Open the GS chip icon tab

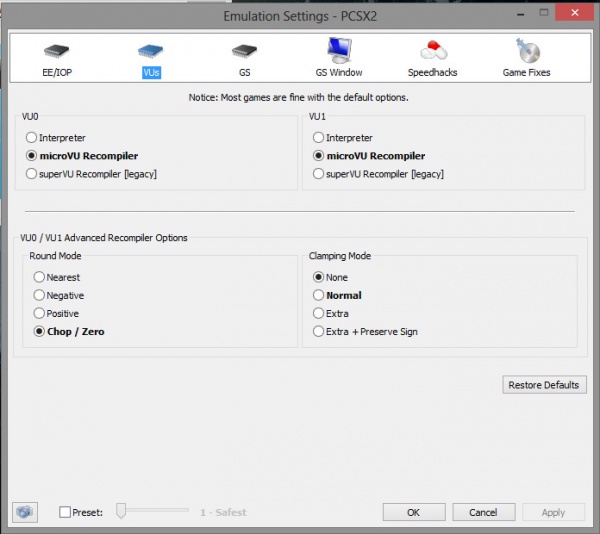point(245,51)
